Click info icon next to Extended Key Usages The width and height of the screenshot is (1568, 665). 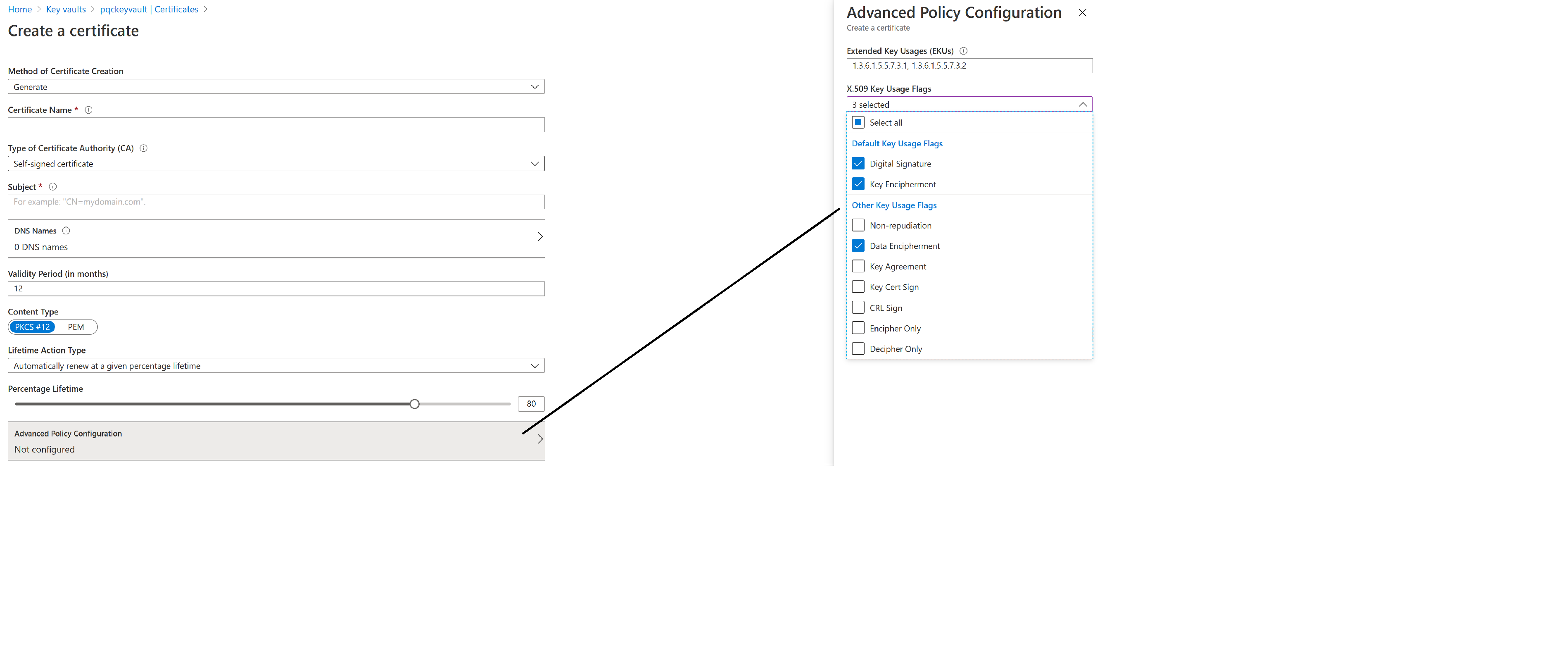(x=964, y=51)
